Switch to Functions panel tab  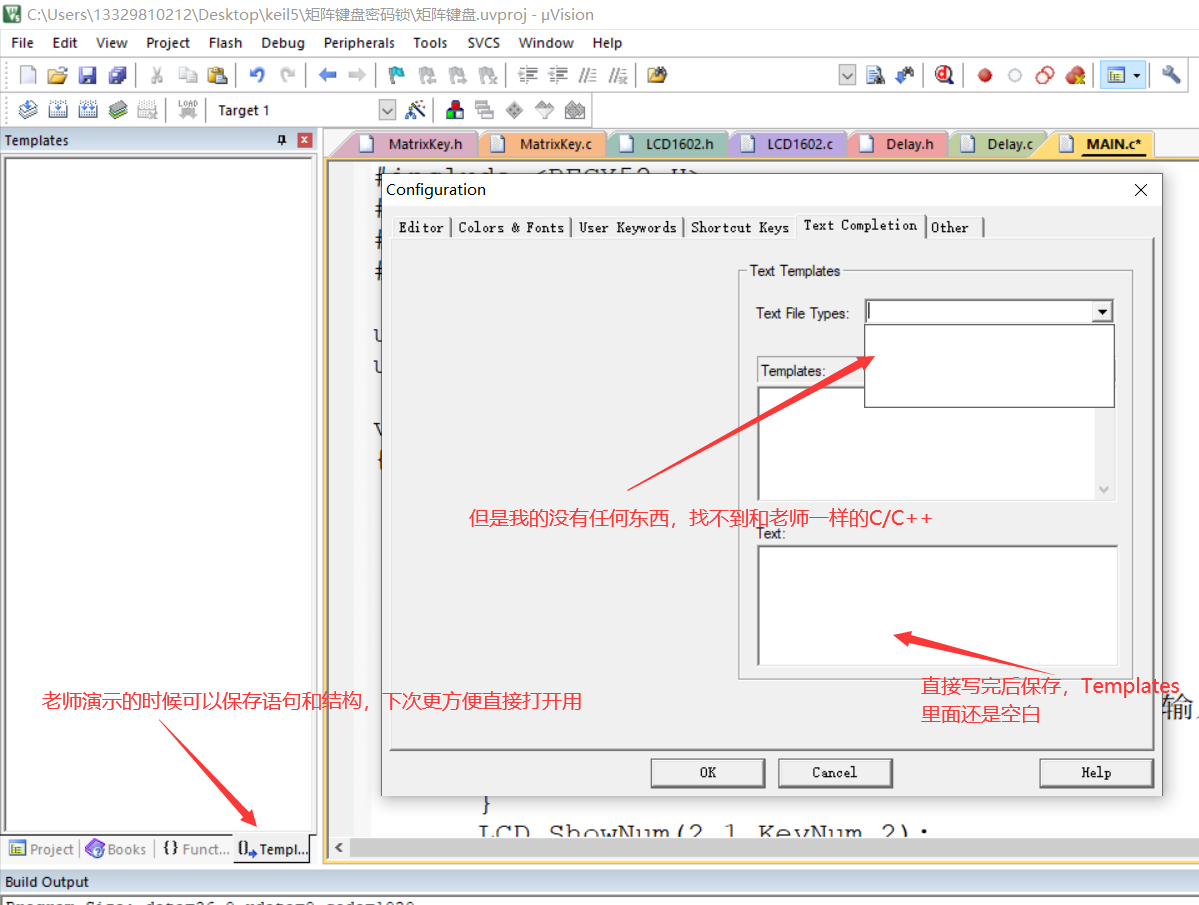197,849
